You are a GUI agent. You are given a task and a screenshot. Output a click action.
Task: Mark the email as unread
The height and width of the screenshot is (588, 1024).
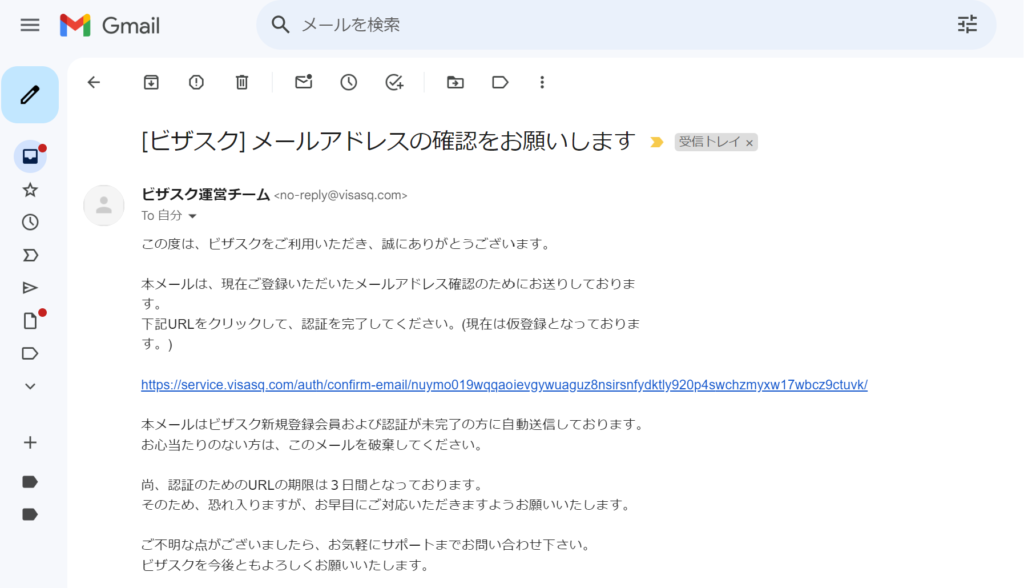tap(304, 82)
